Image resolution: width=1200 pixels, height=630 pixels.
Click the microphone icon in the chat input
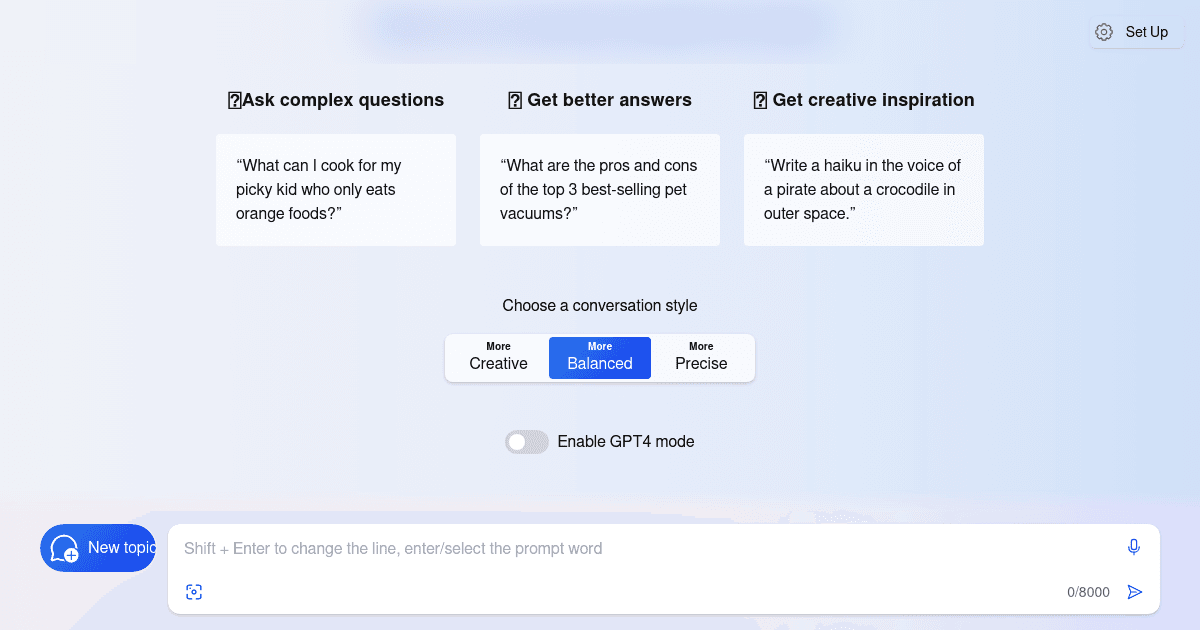pyautogui.click(x=1133, y=547)
